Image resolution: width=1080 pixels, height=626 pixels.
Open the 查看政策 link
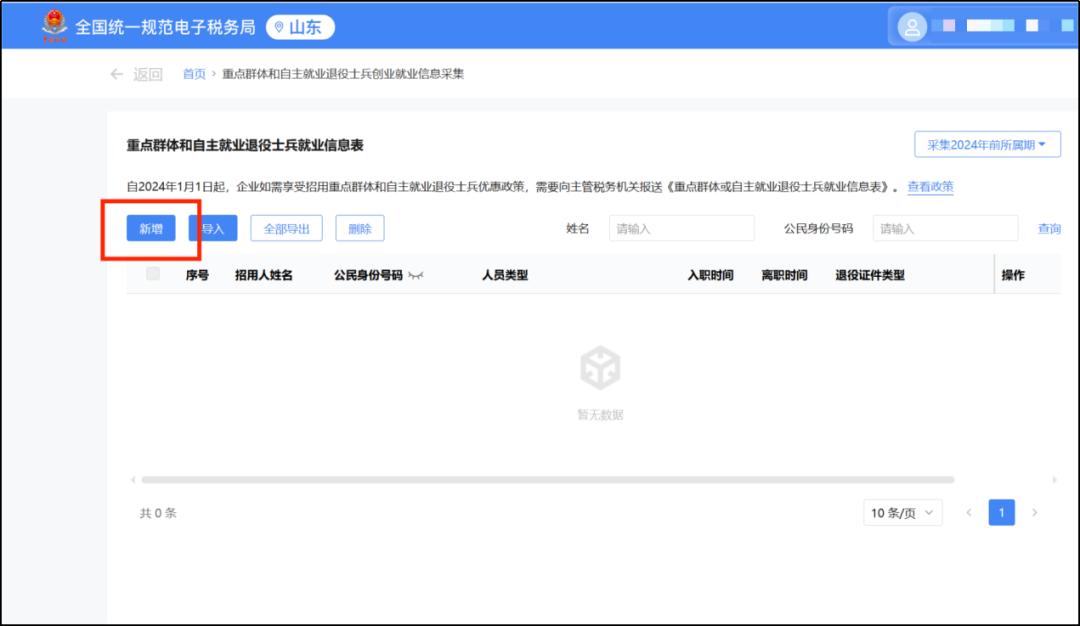coord(930,187)
